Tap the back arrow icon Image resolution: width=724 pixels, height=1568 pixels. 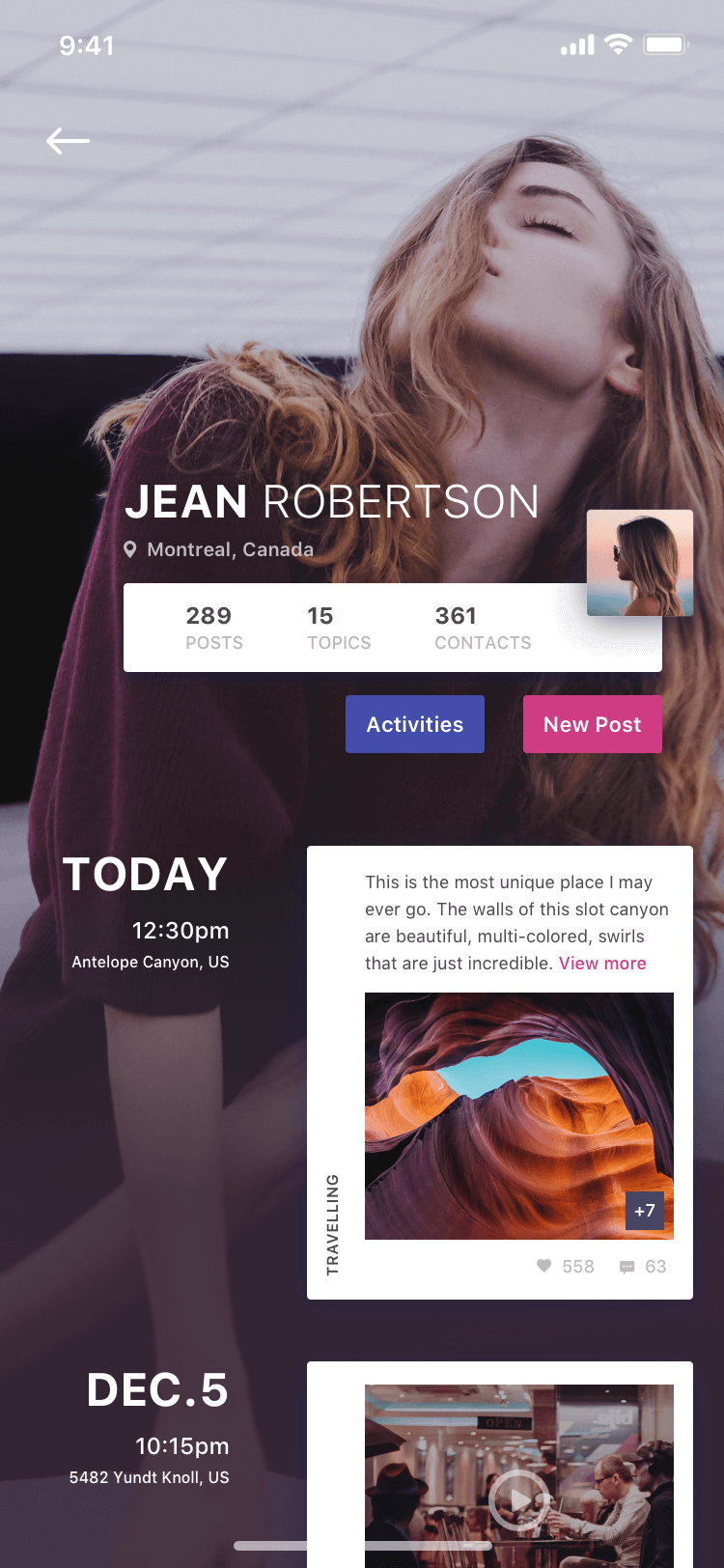pyautogui.click(x=68, y=141)
